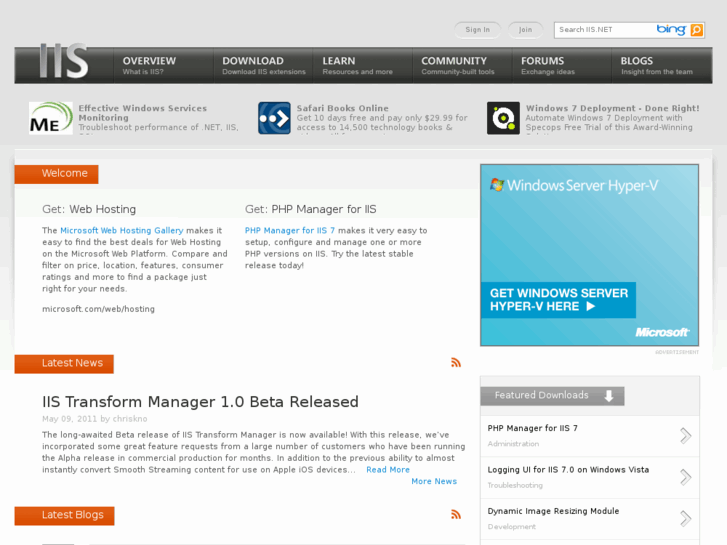Click the More News link
This screenshot has width=727, height=545.
pyautogui.click(x=434, y=481)
